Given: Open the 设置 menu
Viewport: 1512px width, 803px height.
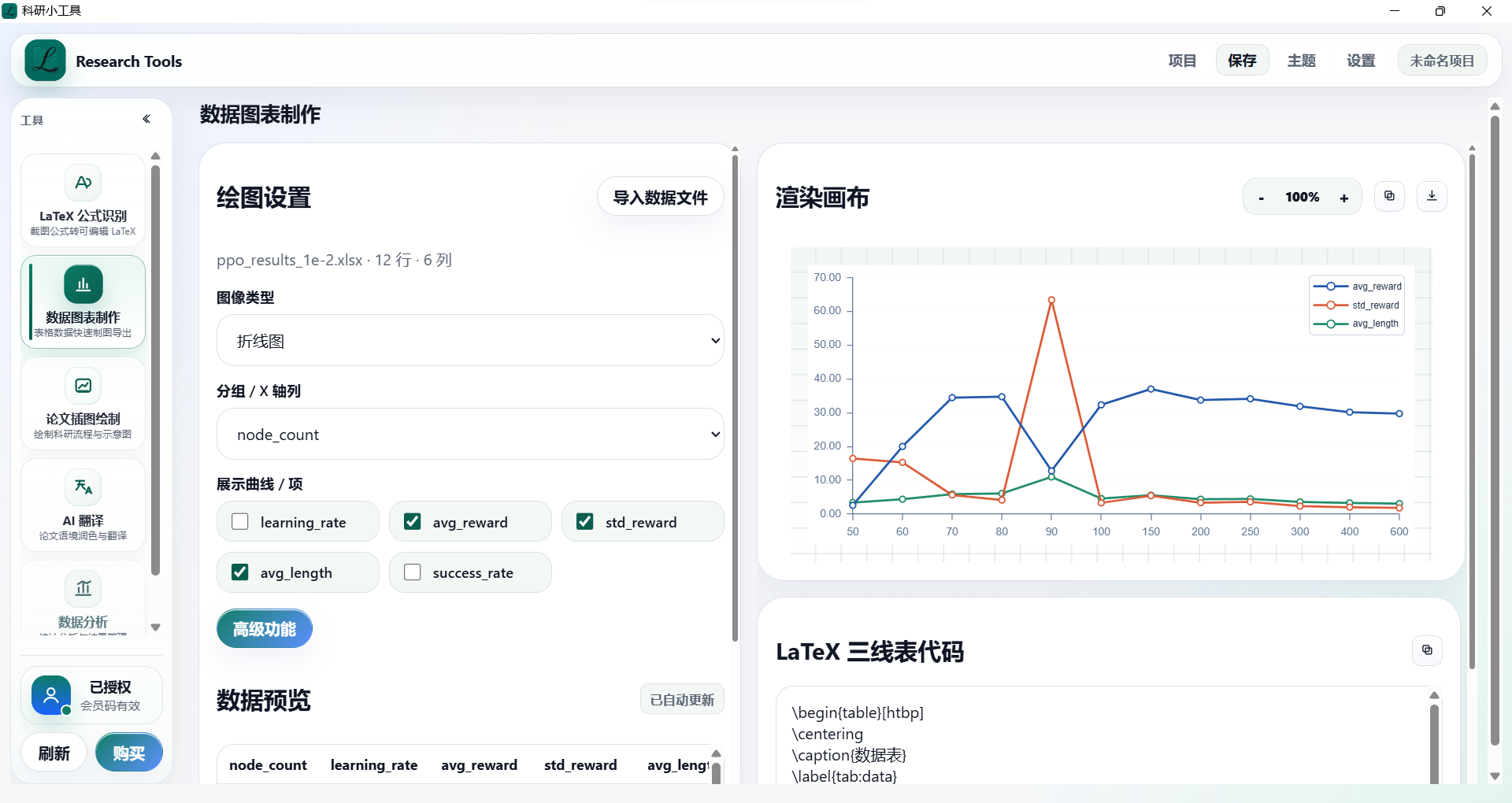Looking at the screenshot, I should point(1361,61).
